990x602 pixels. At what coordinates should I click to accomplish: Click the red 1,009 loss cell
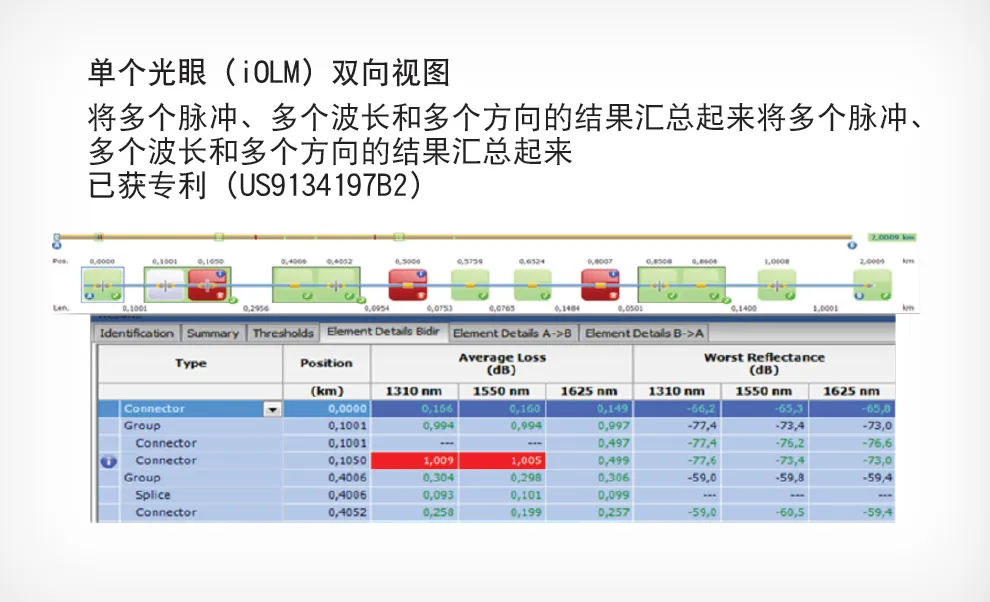(x=414, y=461)
